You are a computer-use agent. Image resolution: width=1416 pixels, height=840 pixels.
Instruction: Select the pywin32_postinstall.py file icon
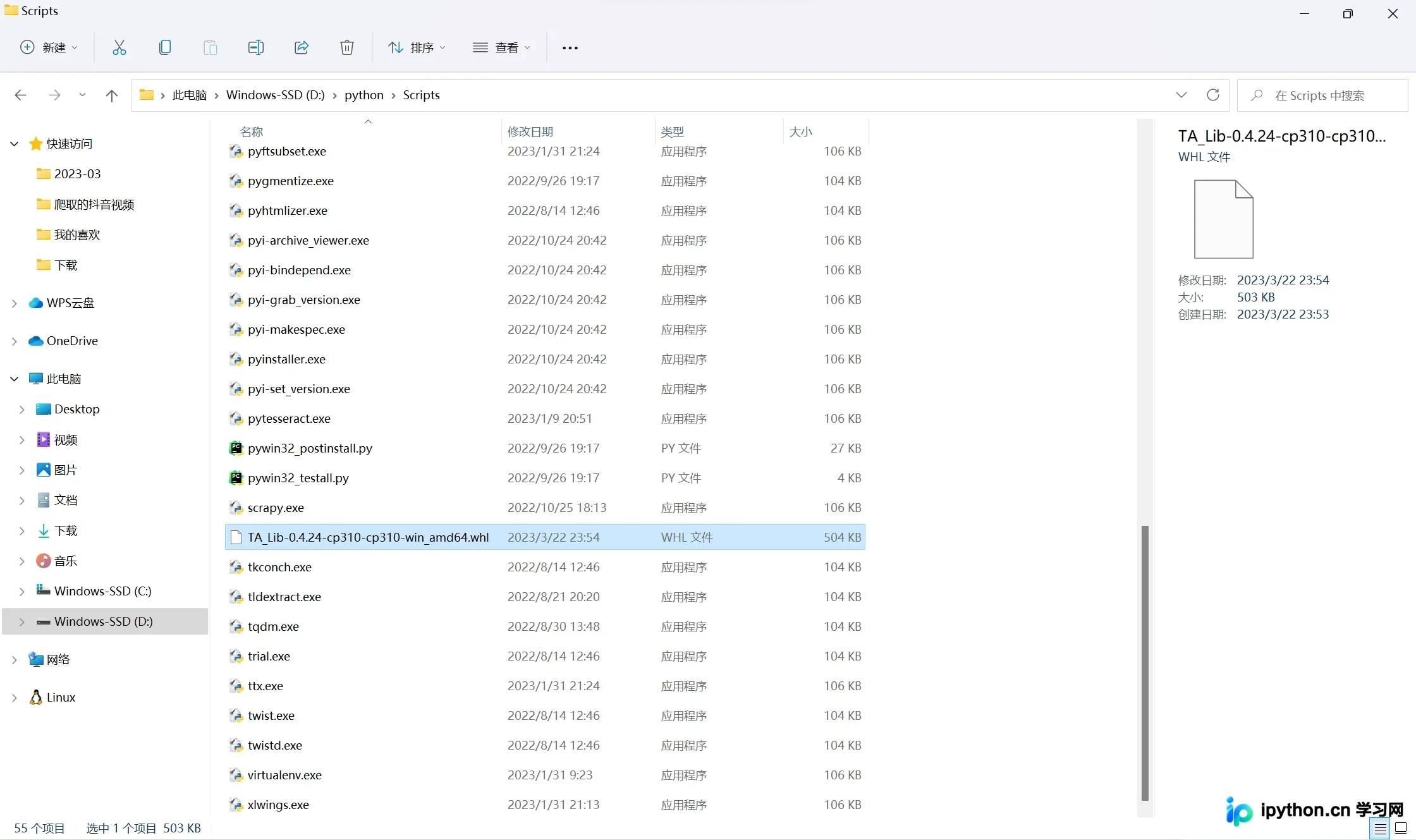(x=236, y=448)
